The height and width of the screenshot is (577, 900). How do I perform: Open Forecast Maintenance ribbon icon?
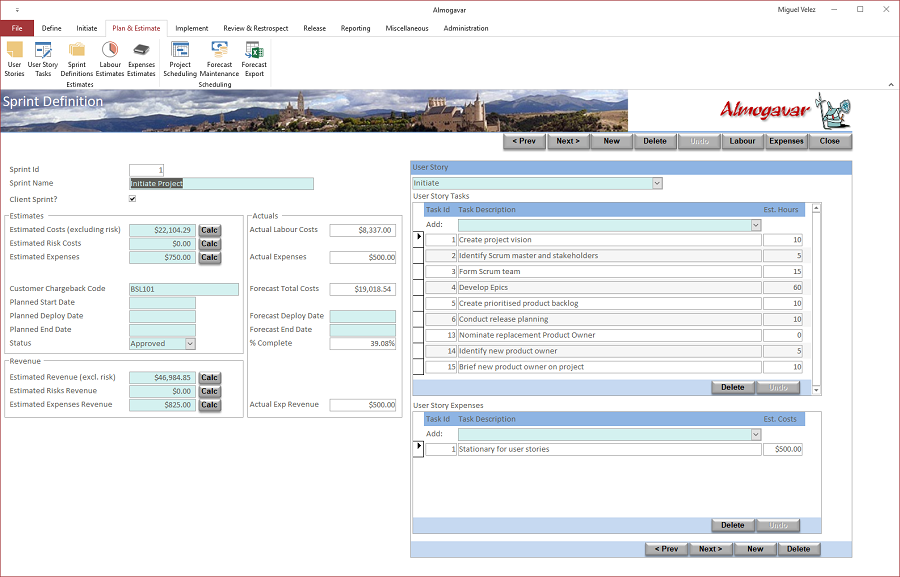point(219,59)
